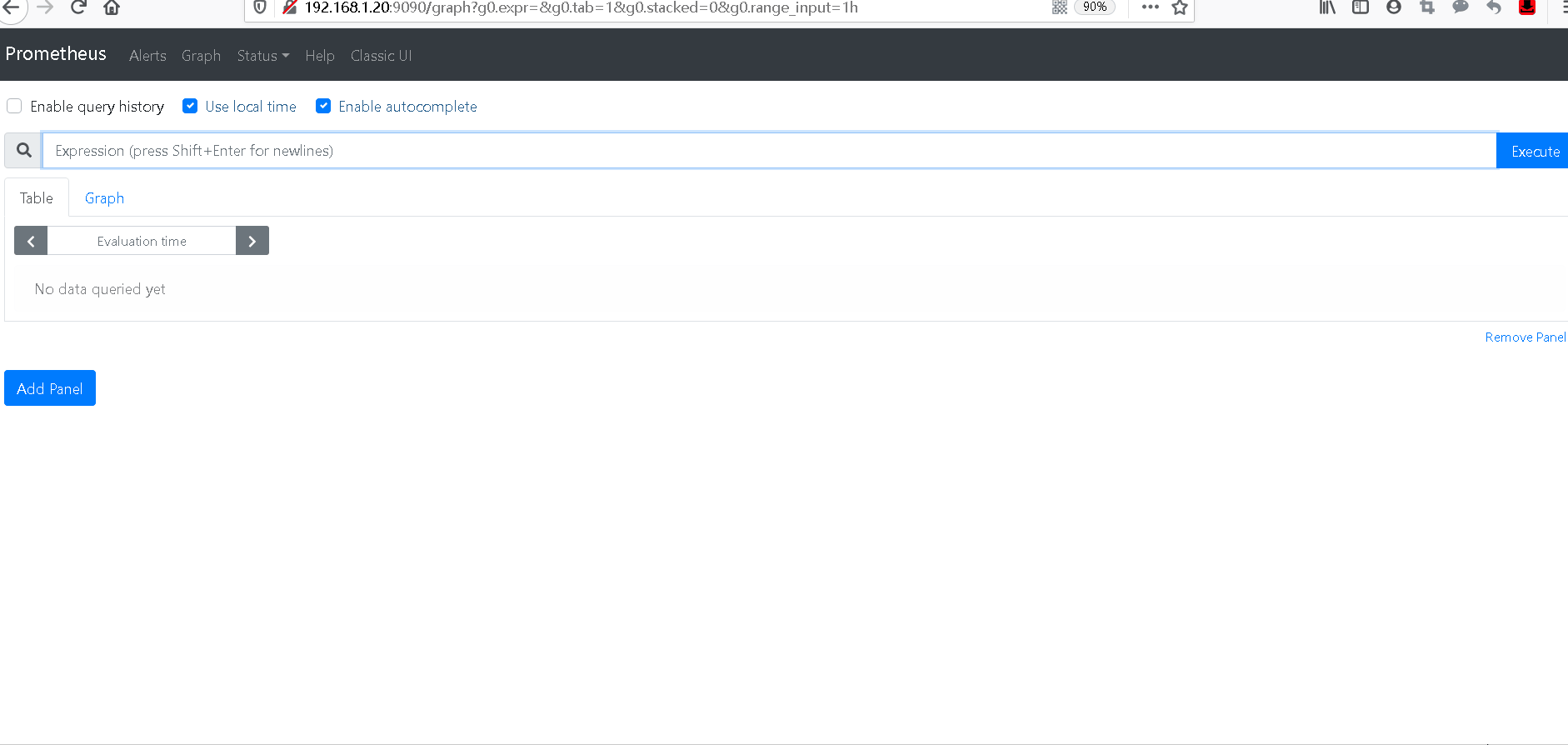Open the chat bubbles extension icon
The height and width of the screenshot is (745, 1568).
(1461, 7)
